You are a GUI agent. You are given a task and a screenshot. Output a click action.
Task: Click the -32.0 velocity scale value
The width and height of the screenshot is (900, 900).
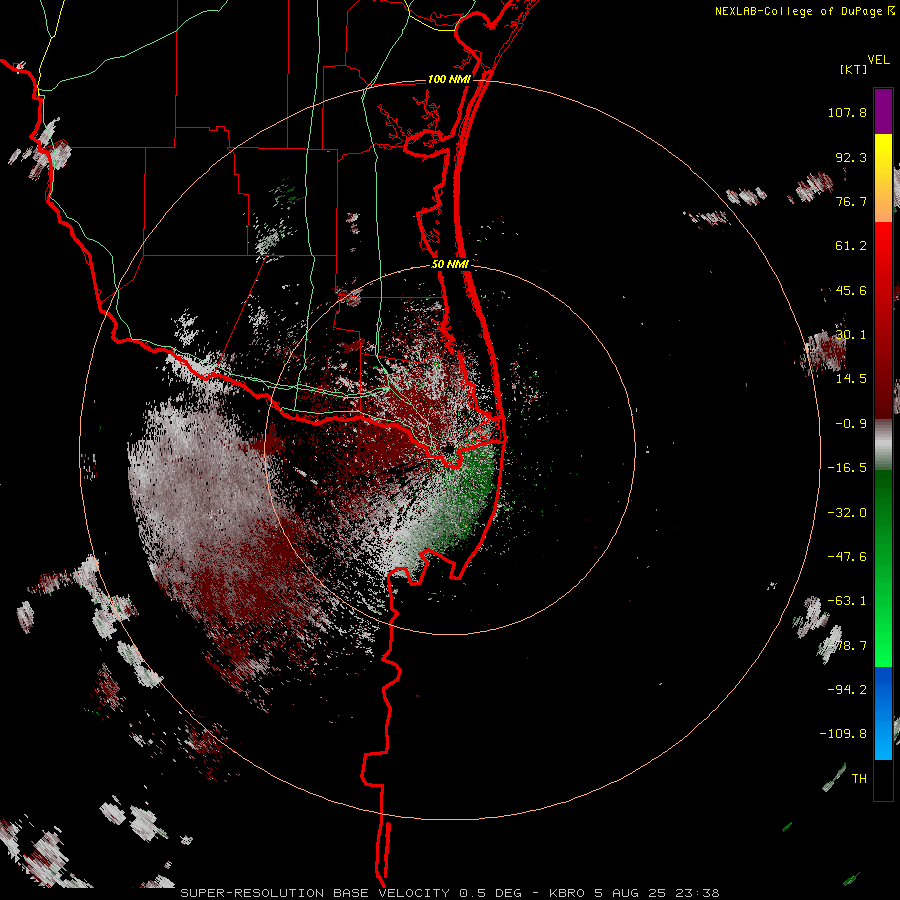pos(847,513)
